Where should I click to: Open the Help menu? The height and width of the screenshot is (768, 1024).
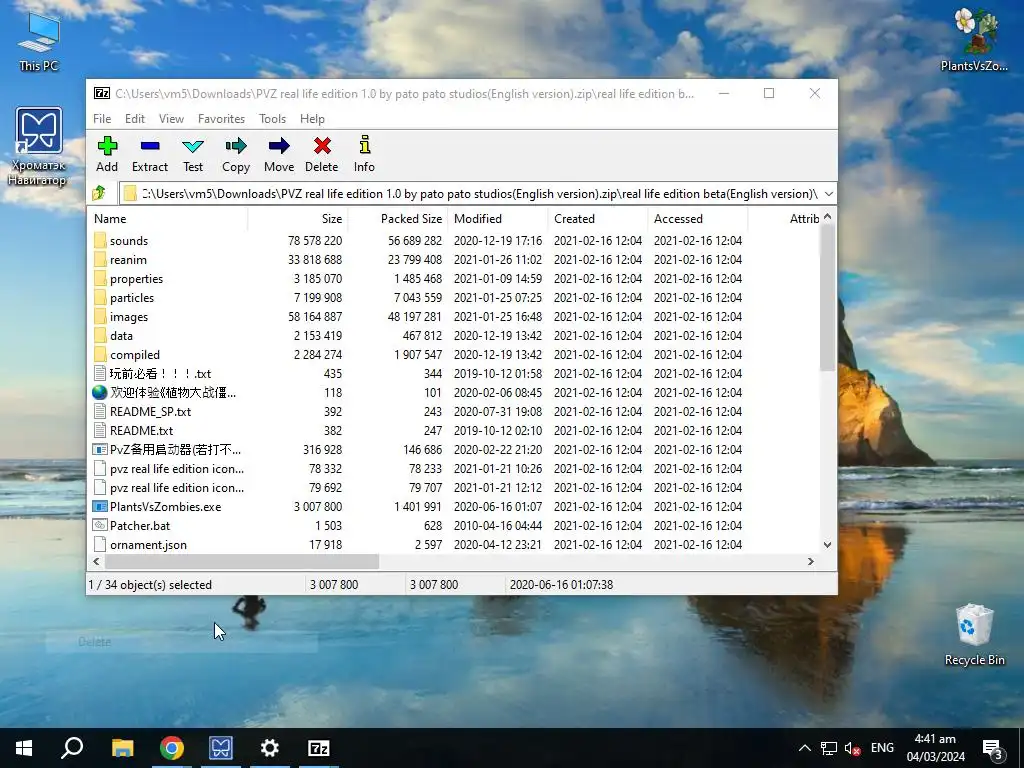tap(312, 119)
